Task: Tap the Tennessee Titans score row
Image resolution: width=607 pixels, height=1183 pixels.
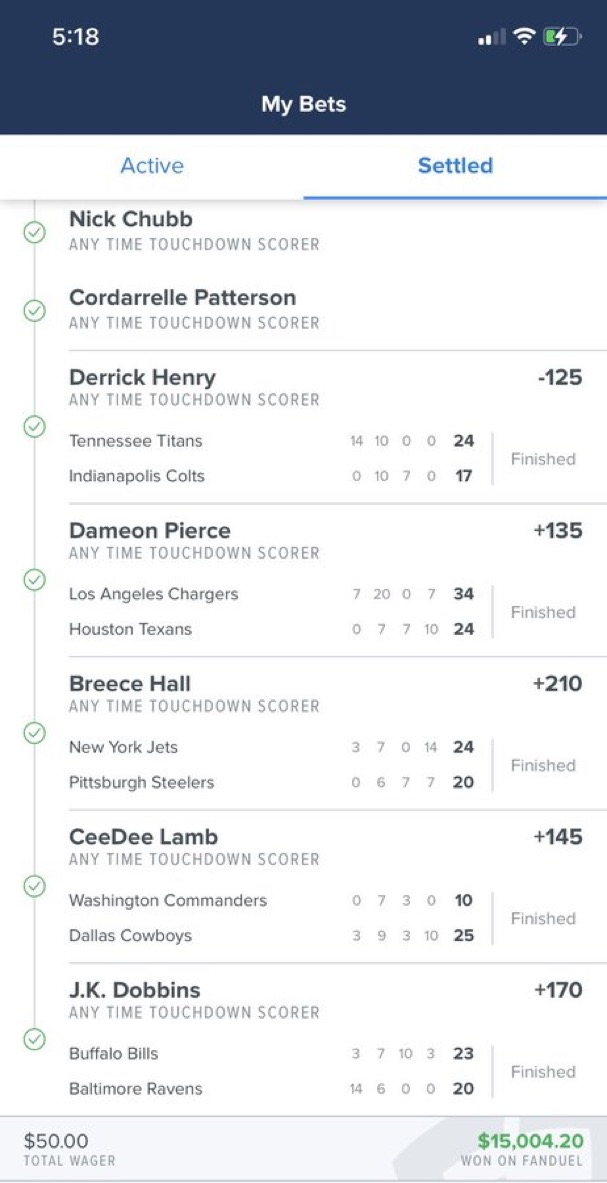Action: point(270,441)
